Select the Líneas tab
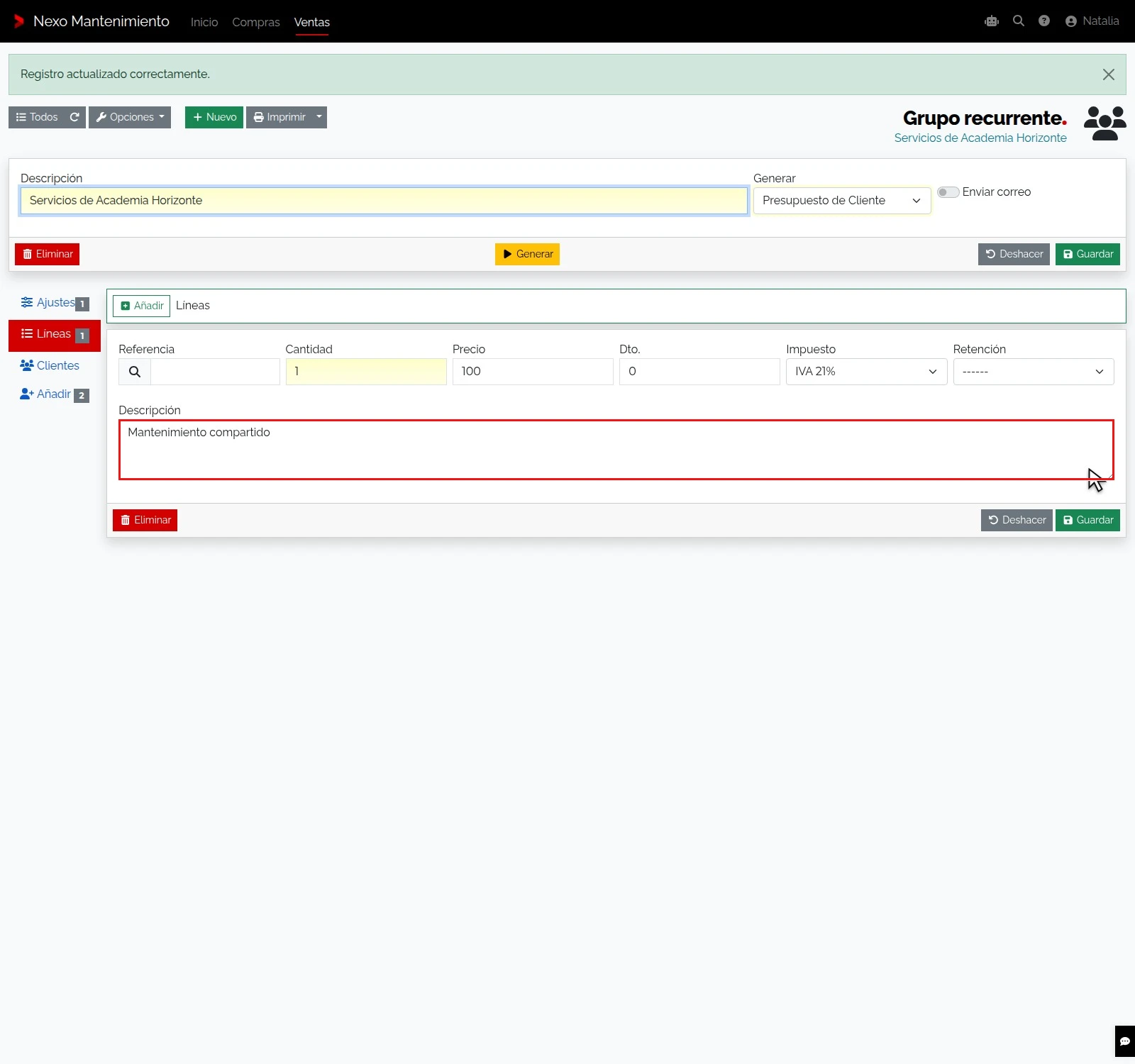The image size is (1135, 1064). 55,334
